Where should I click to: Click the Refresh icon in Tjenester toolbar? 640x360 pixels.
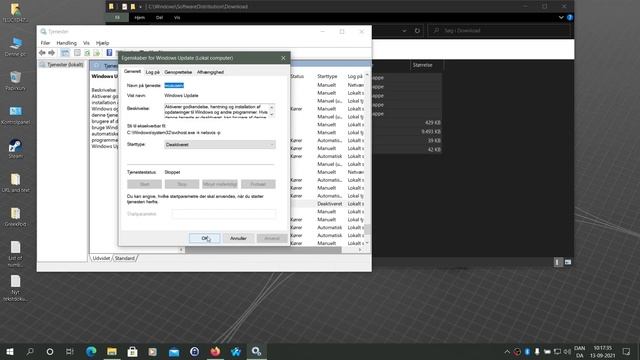(87, 53)
